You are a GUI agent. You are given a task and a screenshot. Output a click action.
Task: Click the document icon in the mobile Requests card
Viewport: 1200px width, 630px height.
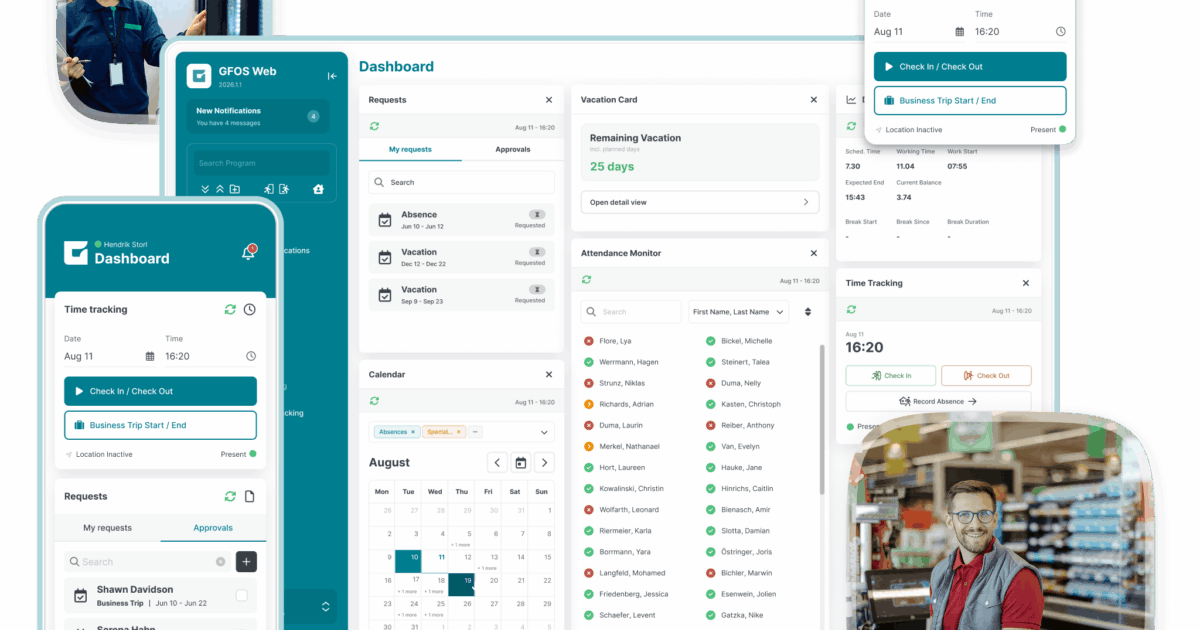click(250, 496)
